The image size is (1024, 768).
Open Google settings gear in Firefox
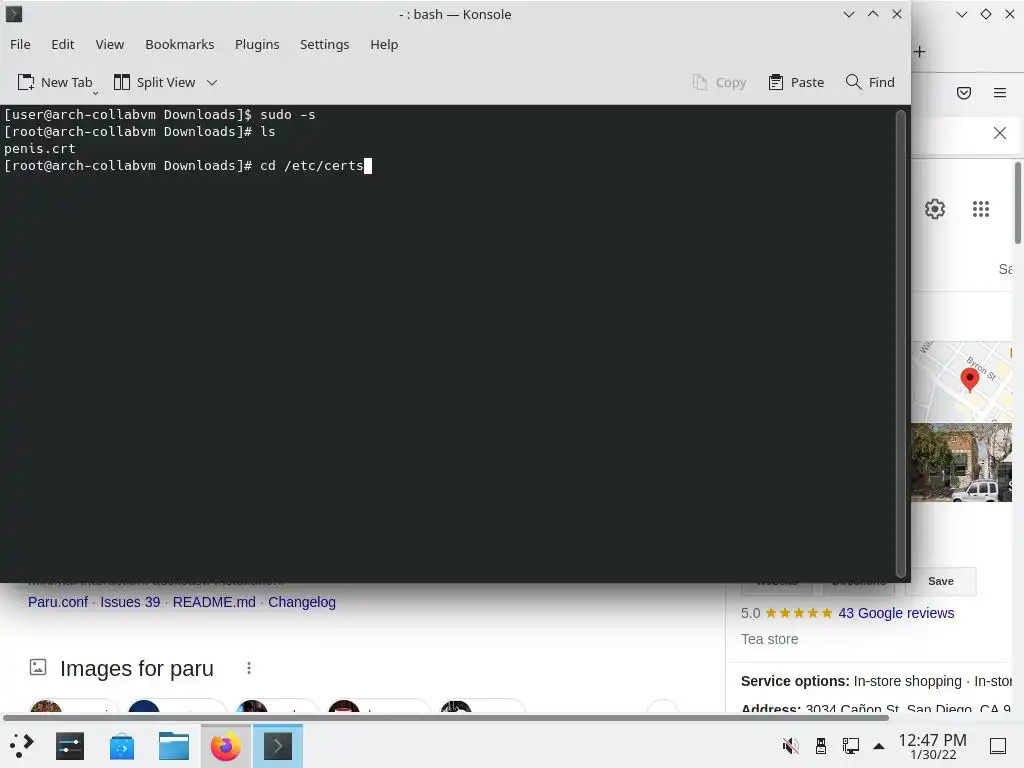[x=935, y=209]
